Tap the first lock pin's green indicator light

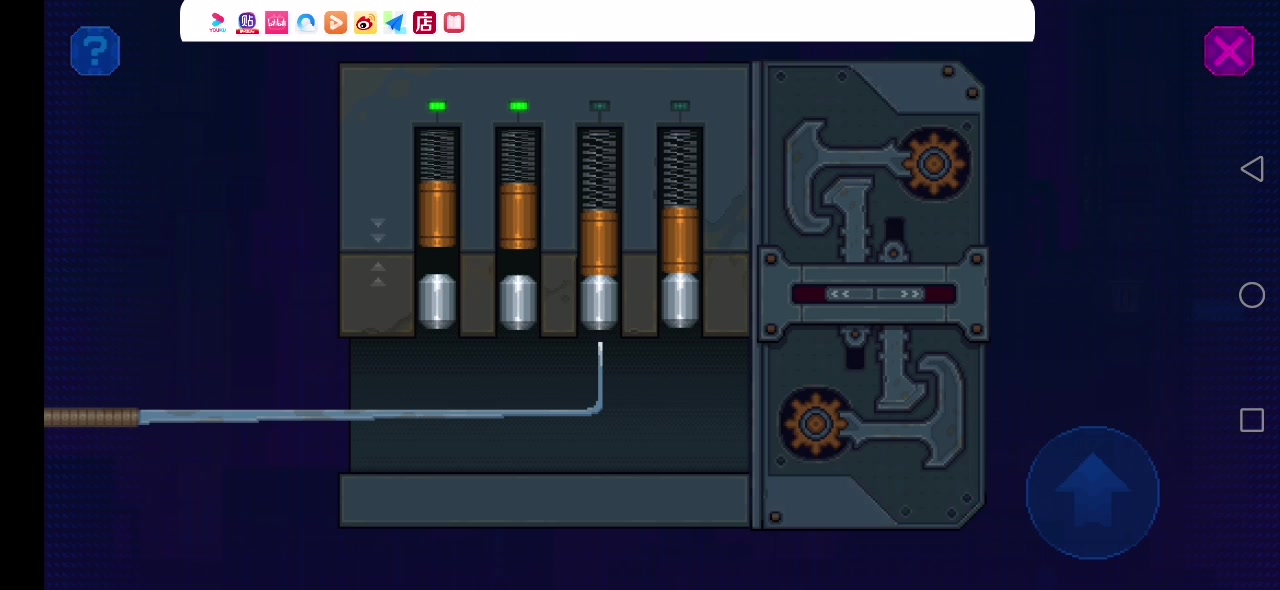tap(437, 106)
